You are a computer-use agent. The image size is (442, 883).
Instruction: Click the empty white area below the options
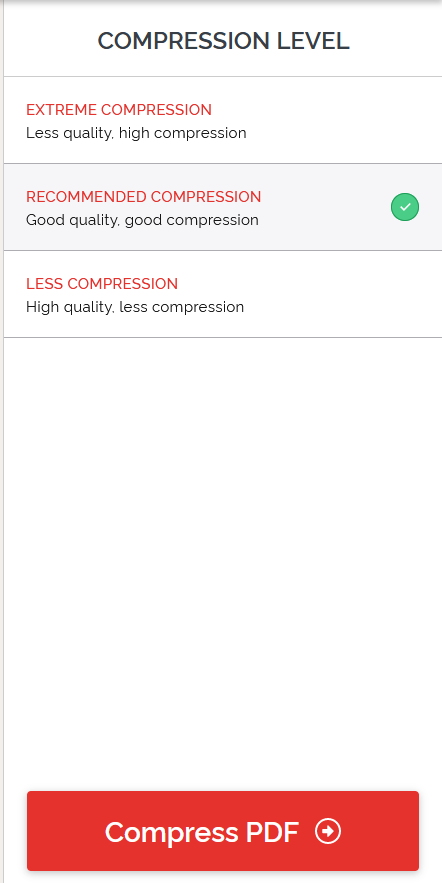point(223,563)
